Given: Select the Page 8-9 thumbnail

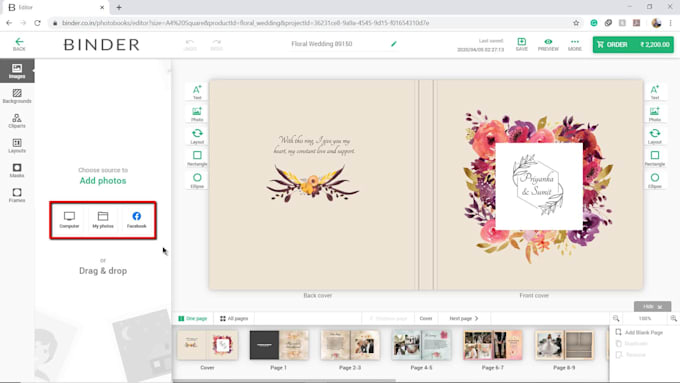Looking at the screenshot, I should pos(564,345).
